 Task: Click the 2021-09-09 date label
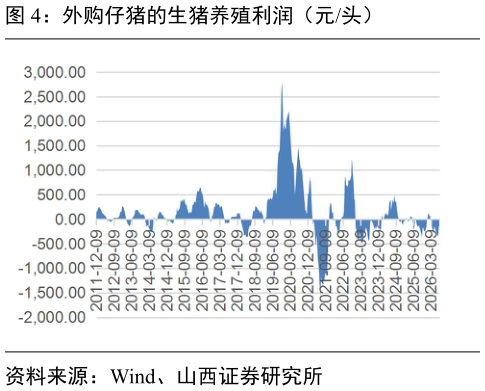(x=326, y=270)
